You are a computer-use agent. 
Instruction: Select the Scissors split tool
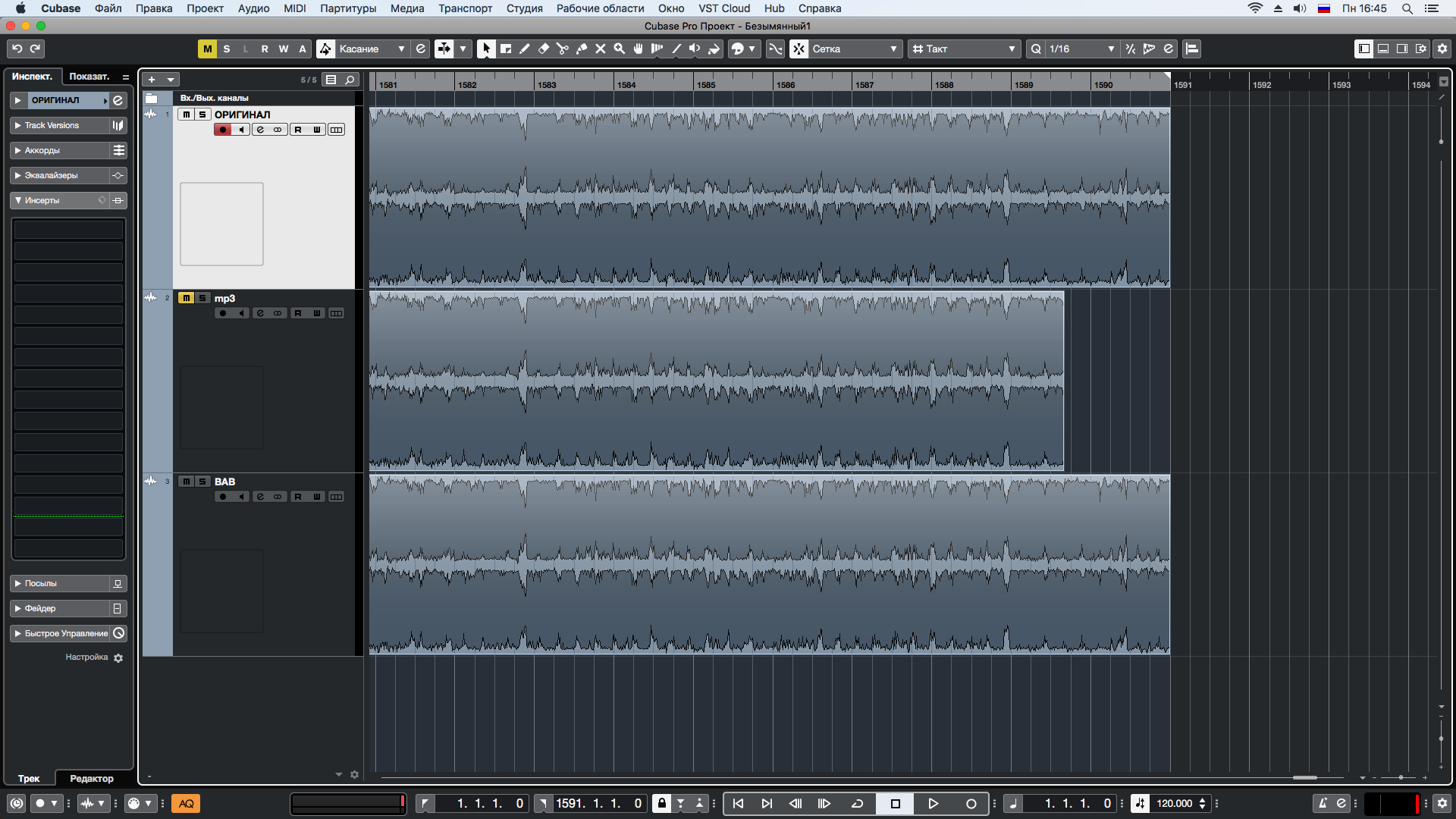coord(562,49)
